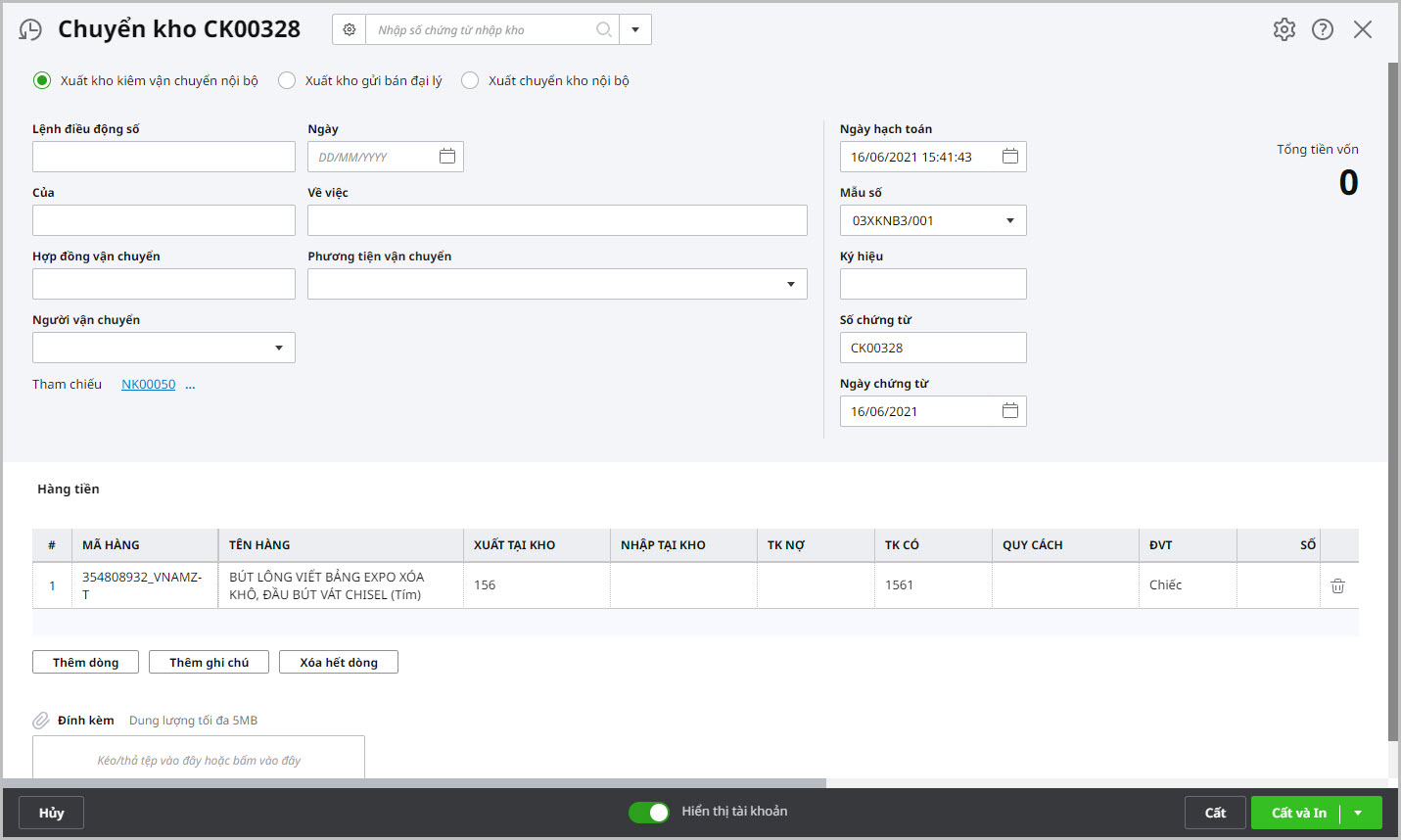Screen dimensions: 1401x840
Task: Click the Xóa hết dòng button
Action: (338, 662)
